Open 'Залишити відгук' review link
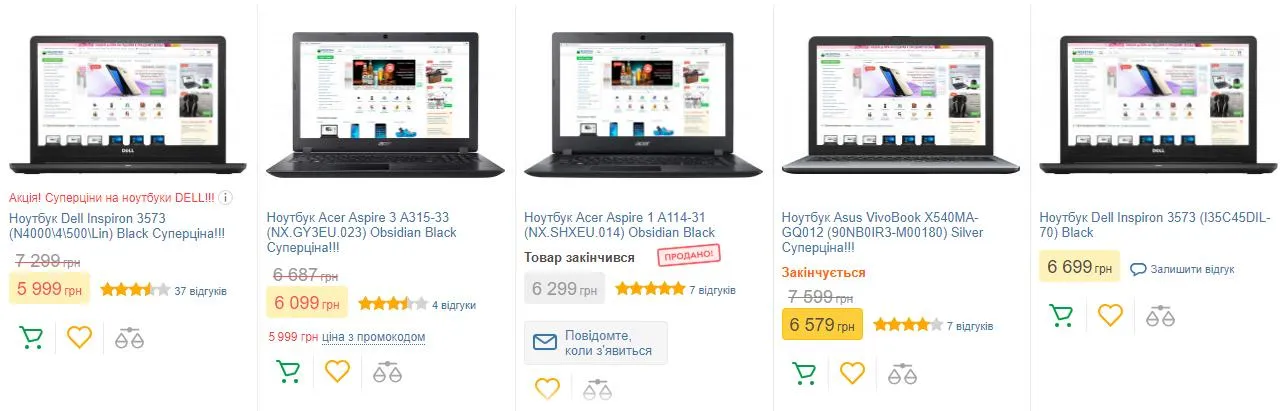 [1182, 269]
